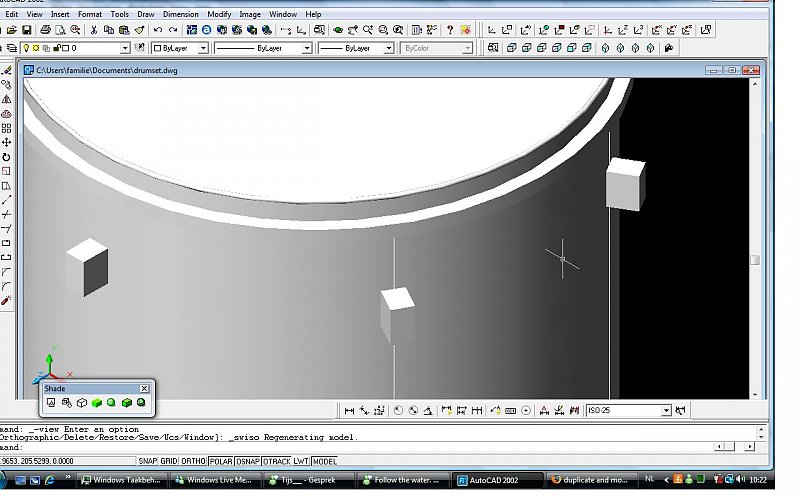Open the Modify menu
The width and height of the screenshot is (800, 500).
tap(218, 15)
